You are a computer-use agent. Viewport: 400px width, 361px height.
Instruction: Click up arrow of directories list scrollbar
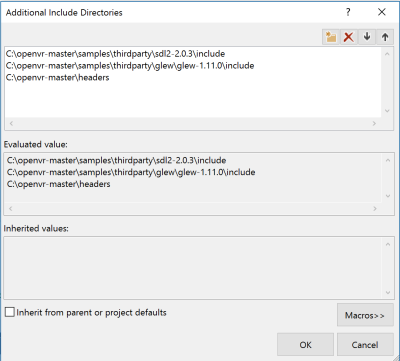pos(387,54)
